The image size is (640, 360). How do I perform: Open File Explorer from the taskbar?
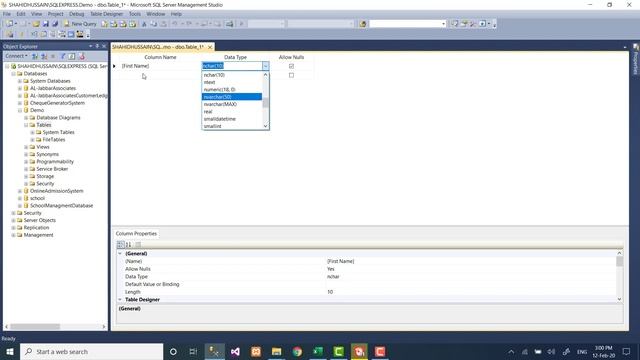pos(277,351)
